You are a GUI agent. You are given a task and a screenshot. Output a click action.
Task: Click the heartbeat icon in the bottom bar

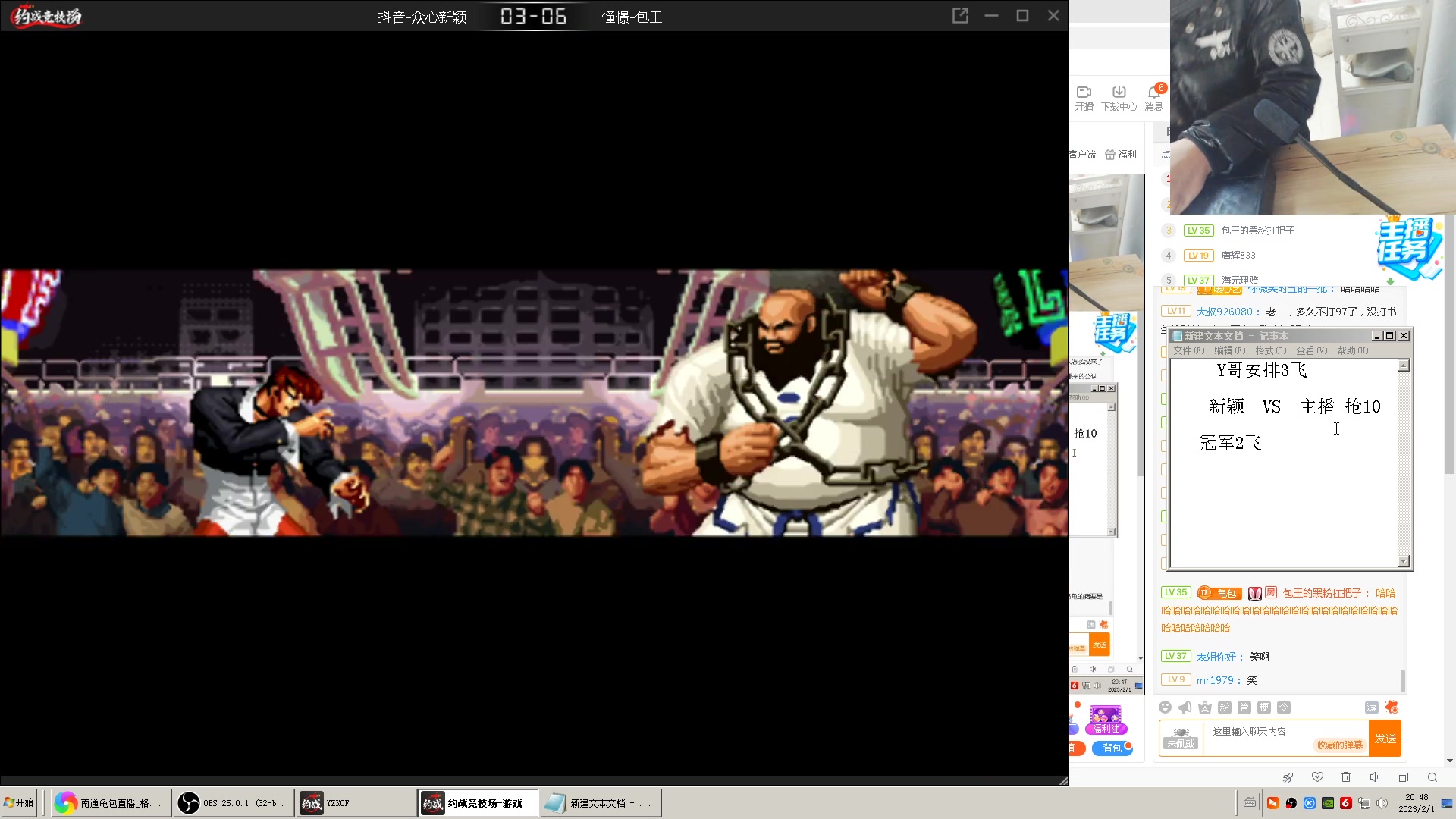[1317, 777]
